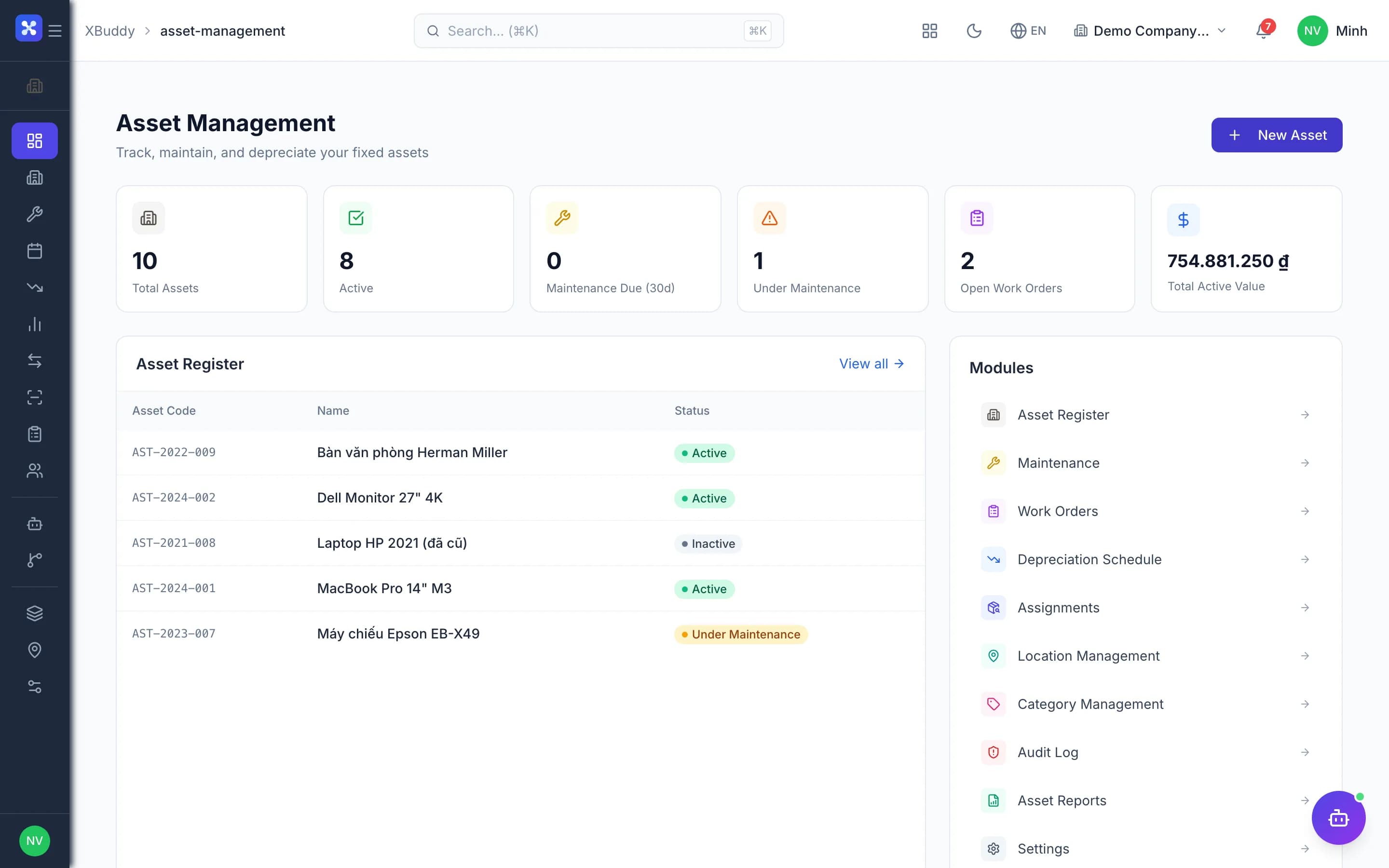Image resolution: width=1389 pixels, height=868 pixels.
Task: Open the notifications bell
Action: tap(1263, 31)
